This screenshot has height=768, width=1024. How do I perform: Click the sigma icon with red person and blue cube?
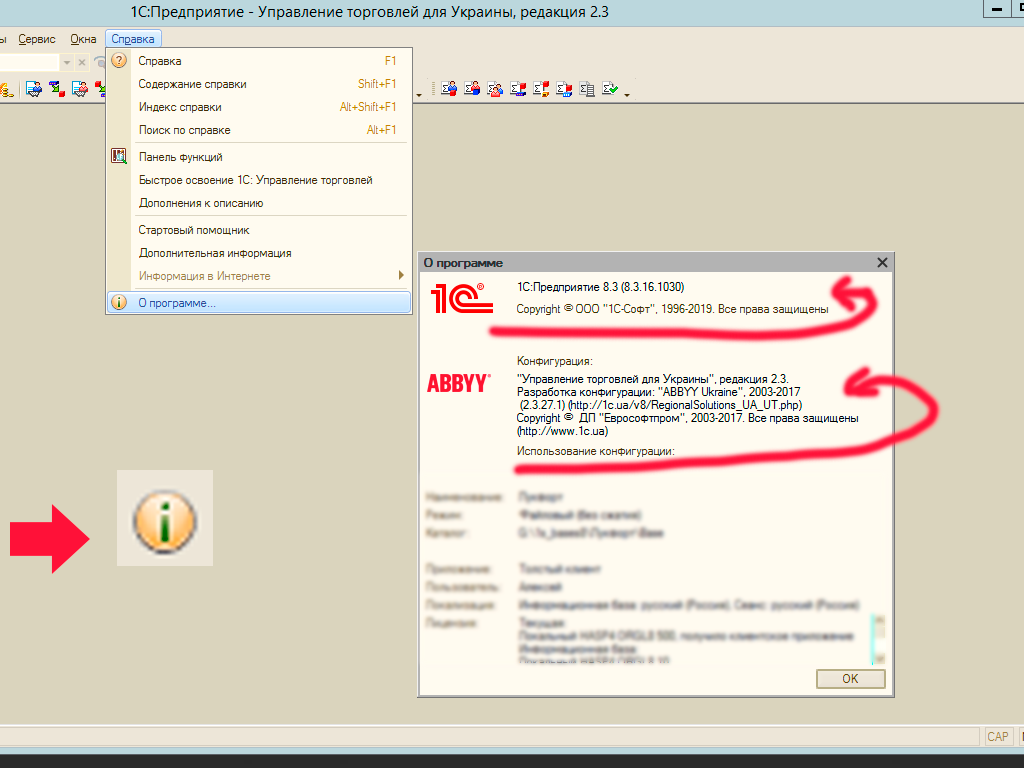[472, 89]
